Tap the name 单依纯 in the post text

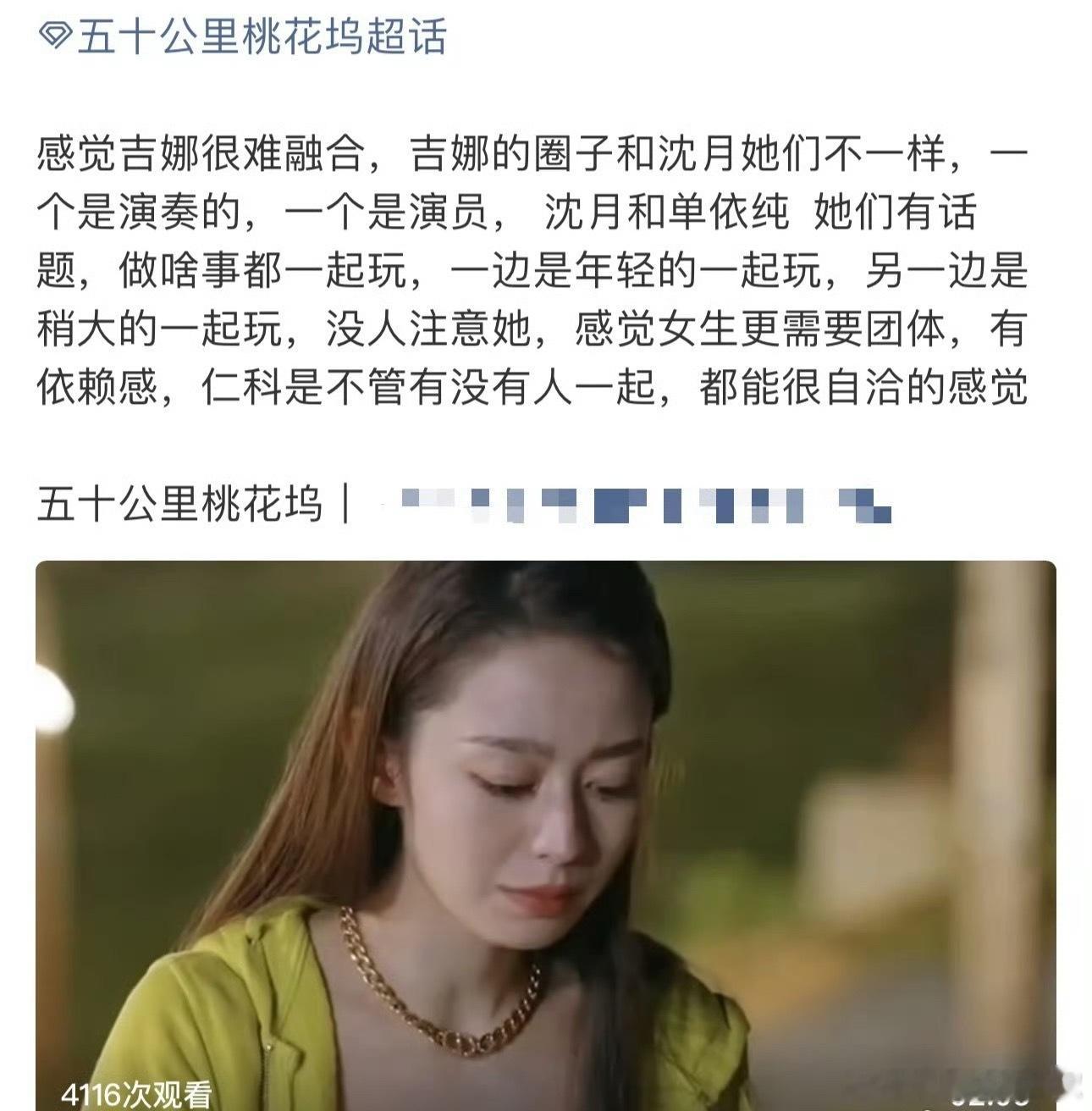(728, 213)
